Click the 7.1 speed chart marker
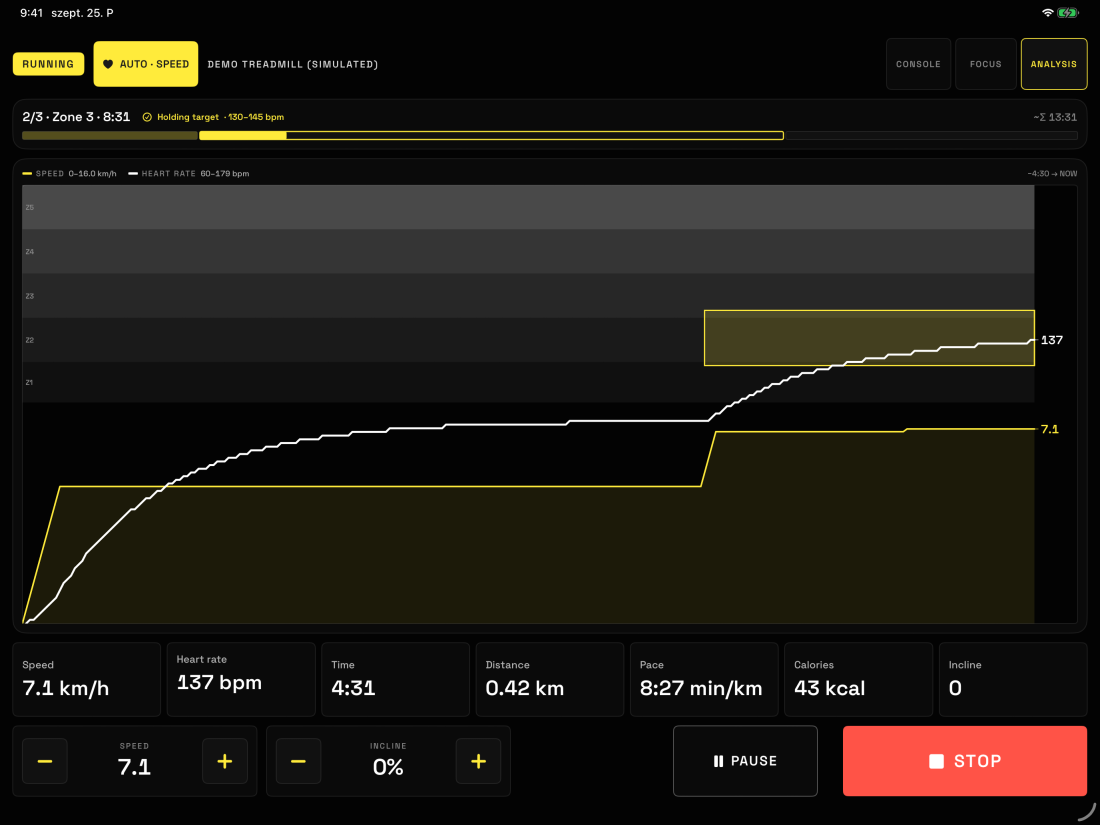Image resolution: width=1100 pixels, height=825 pixels. [1049, 429]
